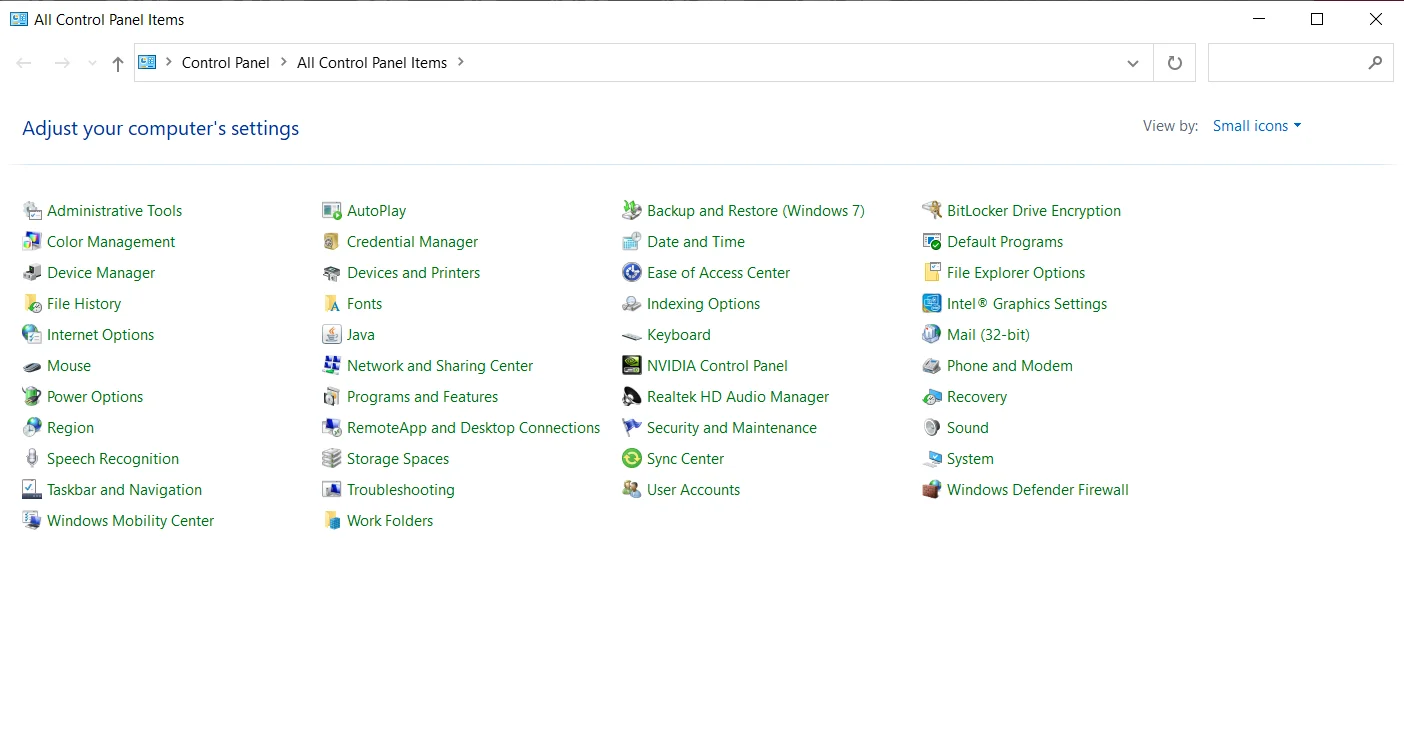The width and height of the screenshot is (1404, 740).
Task: Click the Java coffee cup icon
Action: tap(331, 335)
